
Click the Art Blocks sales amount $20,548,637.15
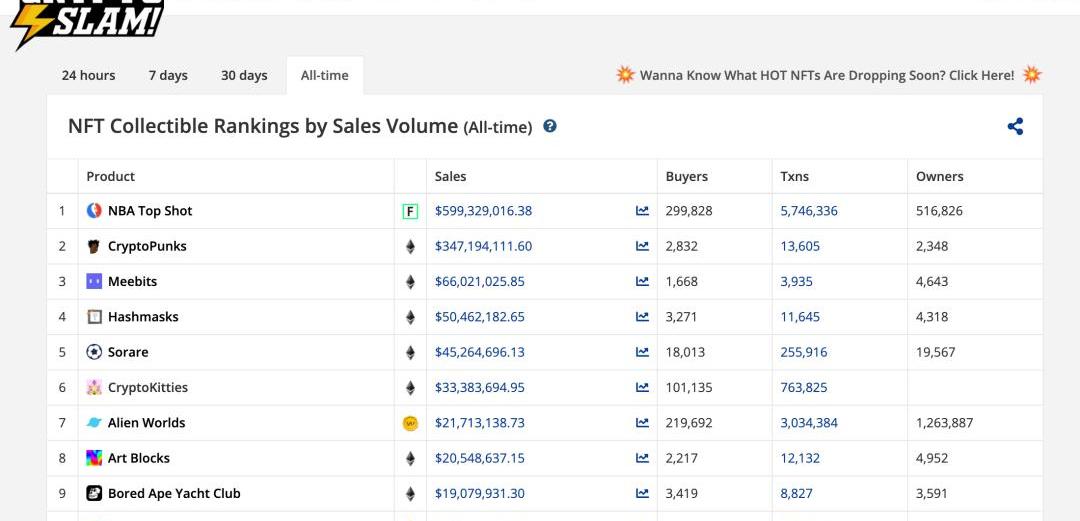pos(479,458)
